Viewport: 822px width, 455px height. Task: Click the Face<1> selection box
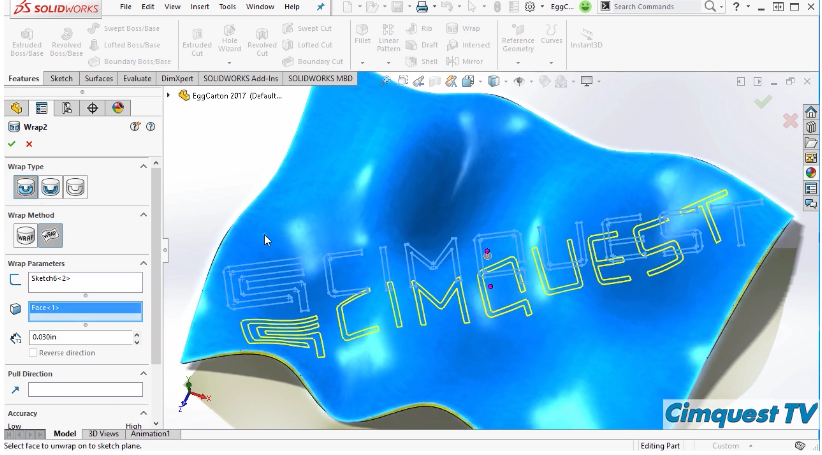click(x=85, y=311)
